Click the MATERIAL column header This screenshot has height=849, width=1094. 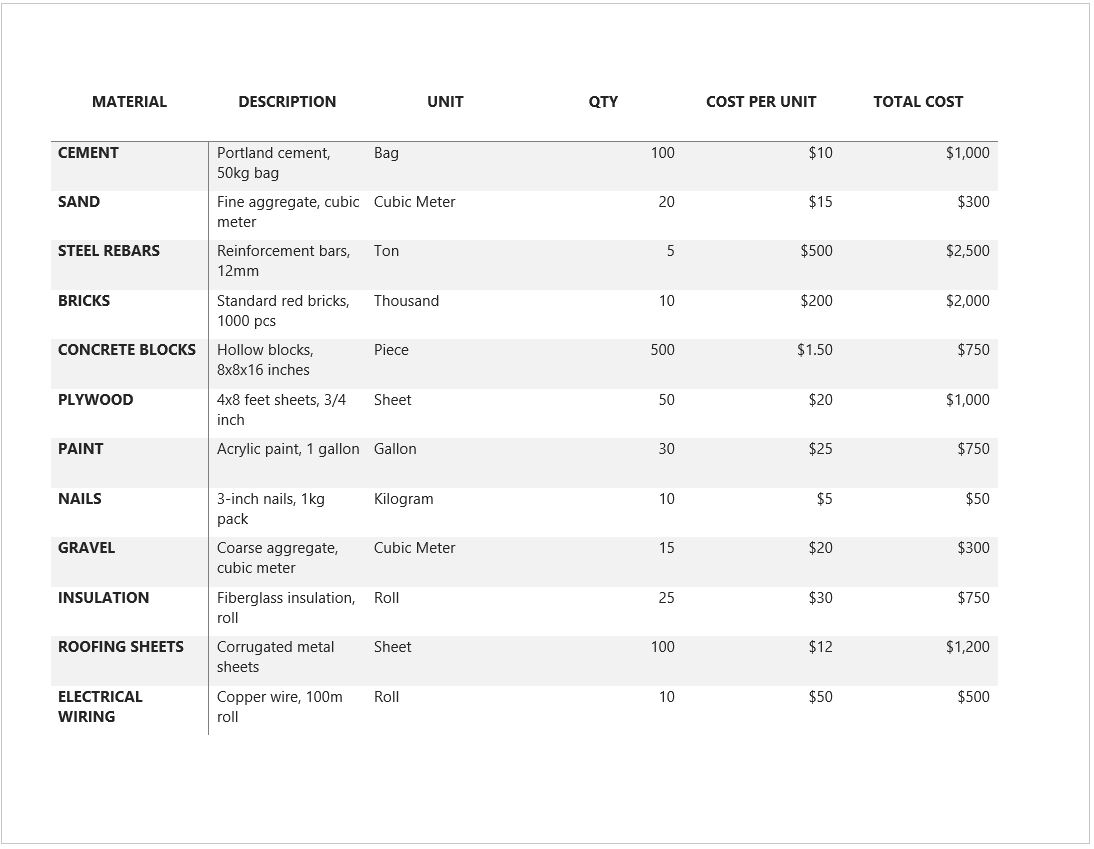(x=129, y=102)
